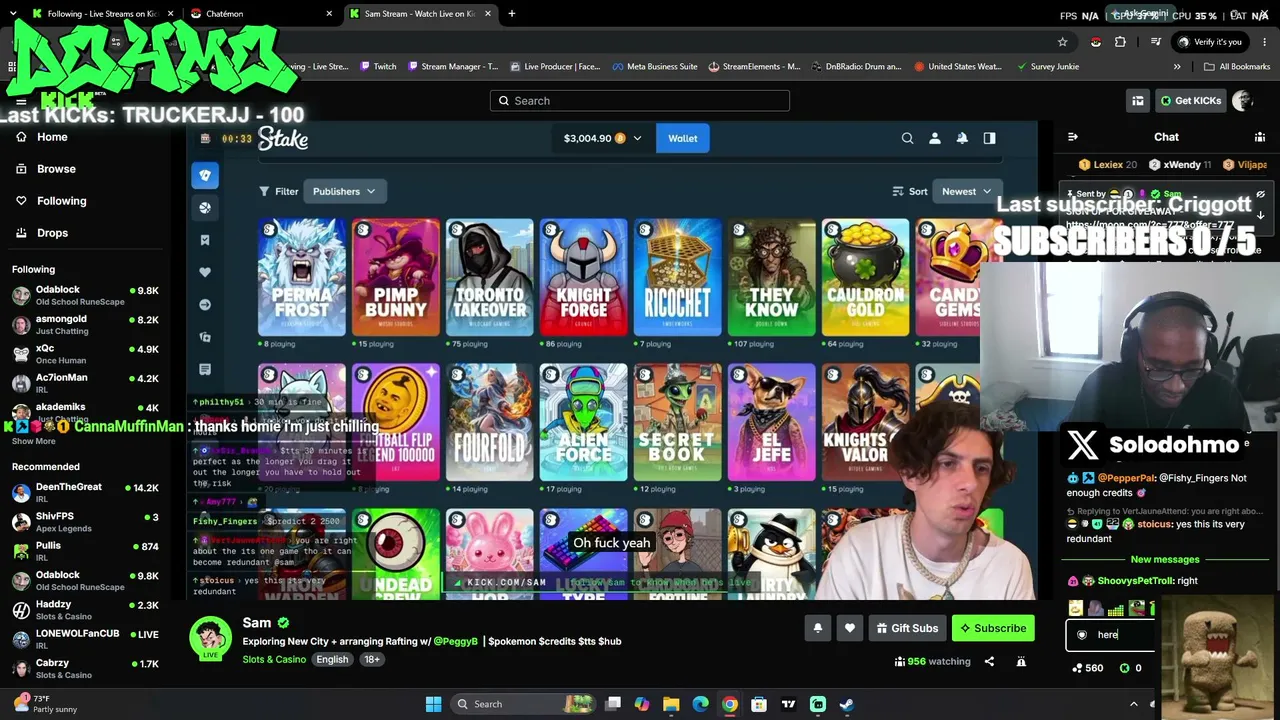Image resolution: width=1280 pixels, height=720 pixels.
Task: Open asmongold channel in Following list
Action: [85, 324]
